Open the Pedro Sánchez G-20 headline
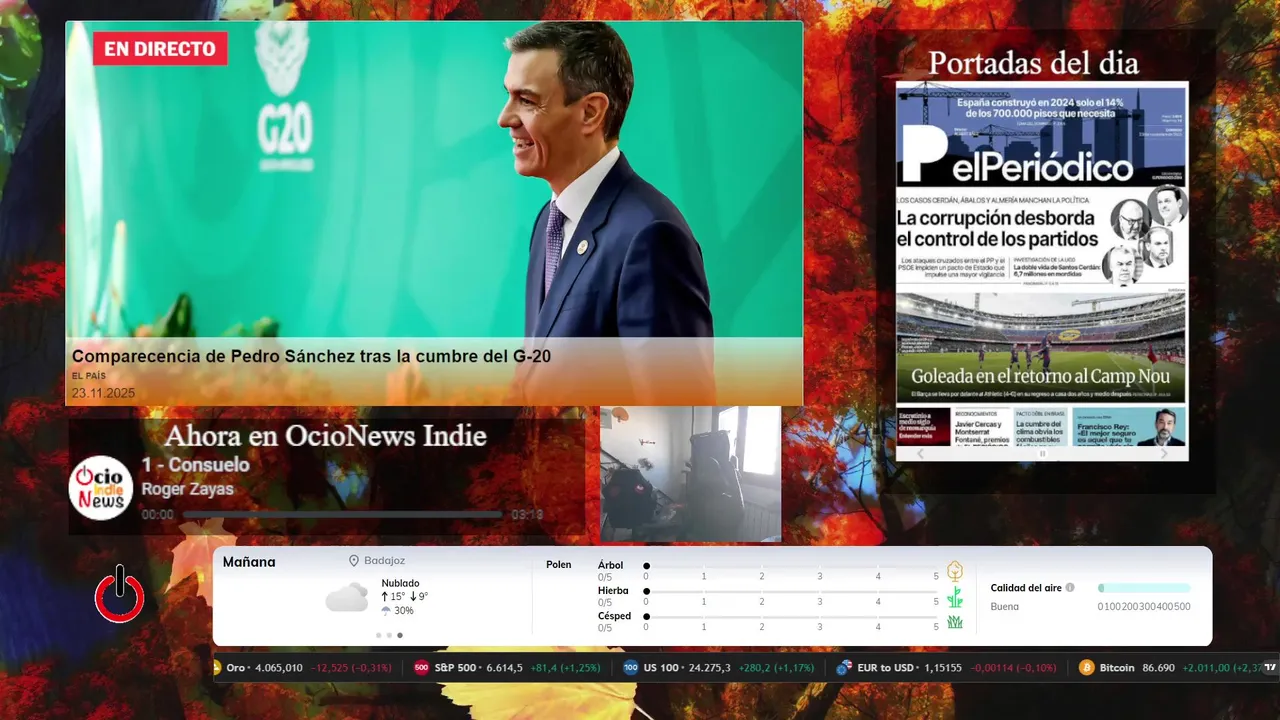1280x720 pixels. point(311,356)
